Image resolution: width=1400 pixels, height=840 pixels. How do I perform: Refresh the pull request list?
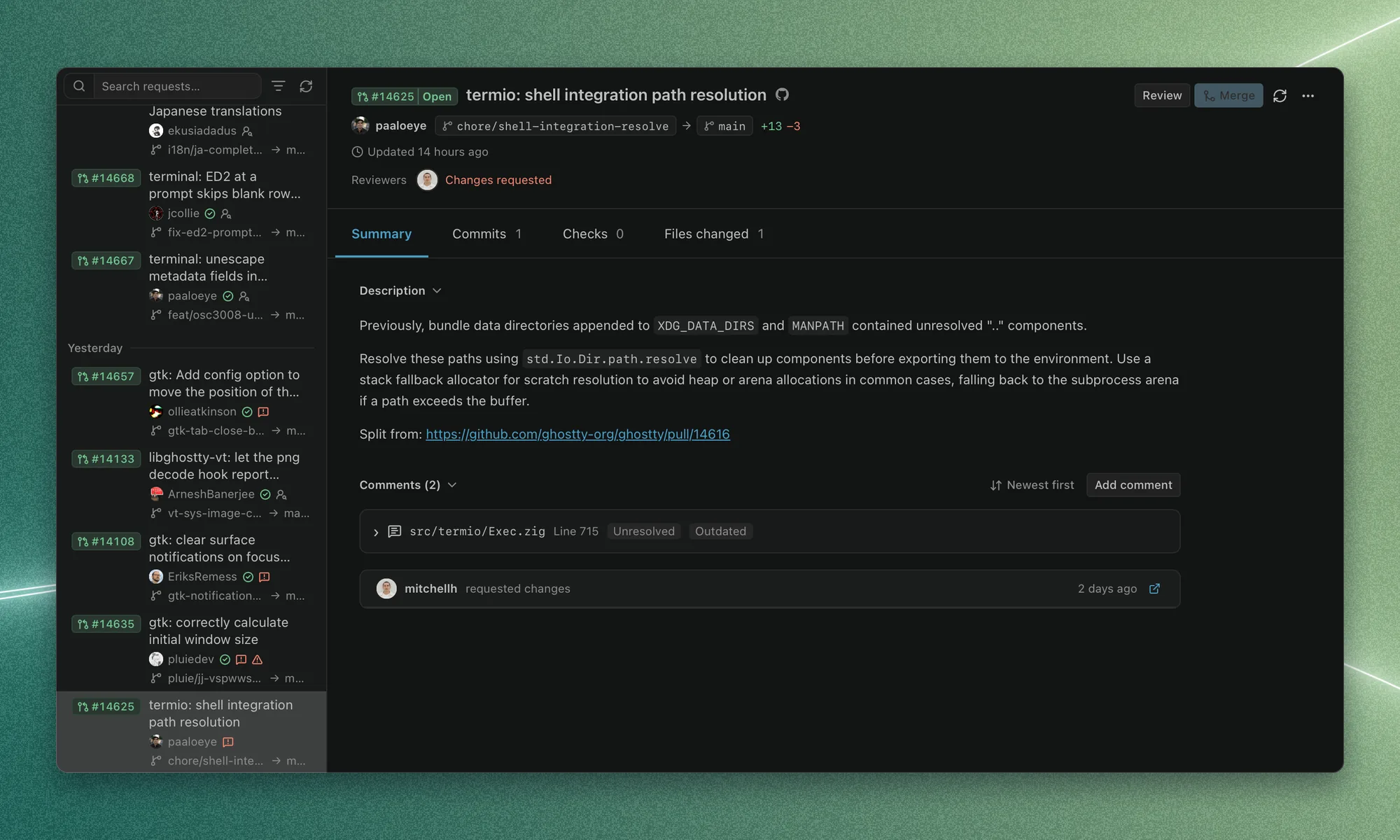(x=306, y=86)
